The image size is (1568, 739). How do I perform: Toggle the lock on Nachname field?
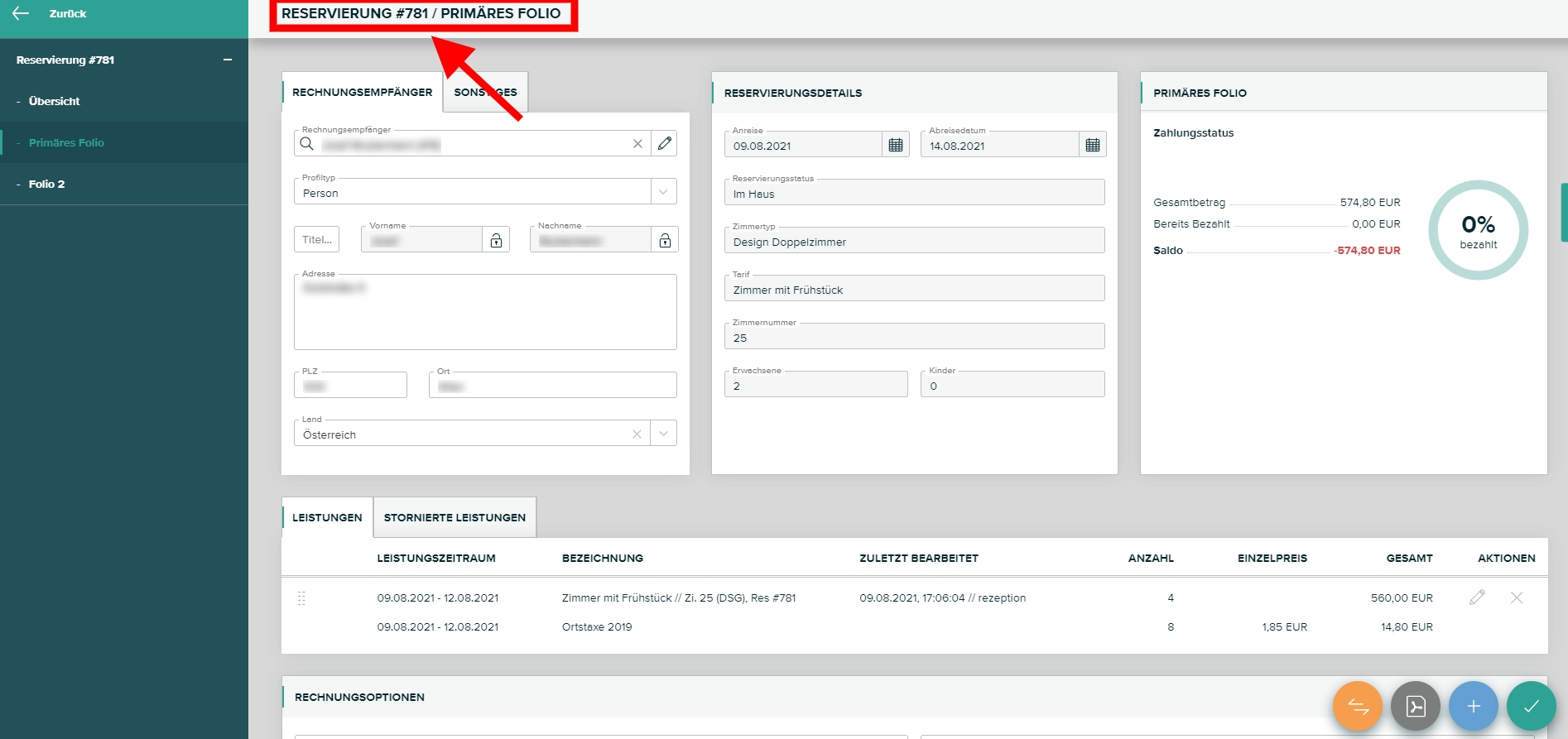665,240
